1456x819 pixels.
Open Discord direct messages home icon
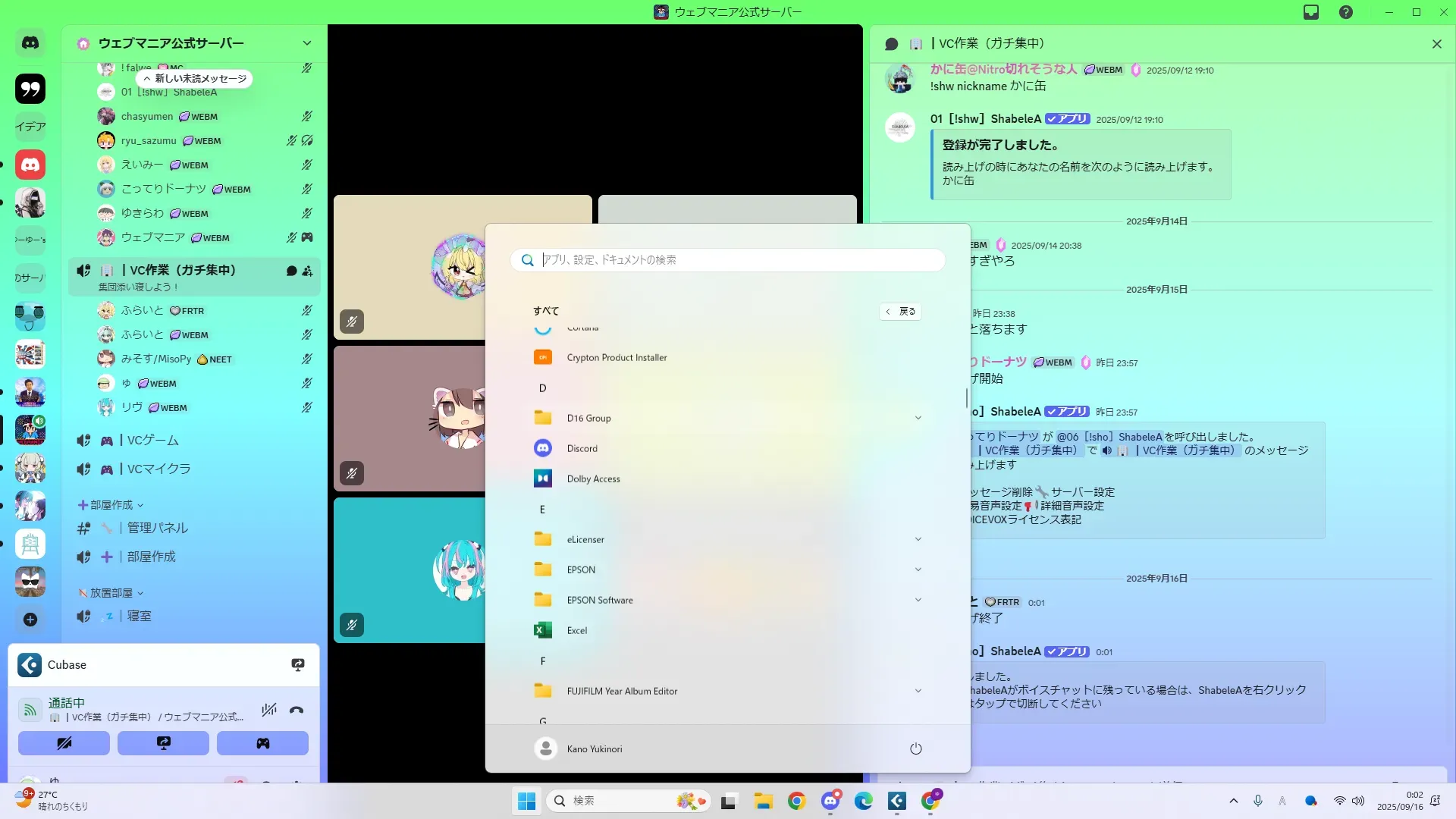(30, 43)
